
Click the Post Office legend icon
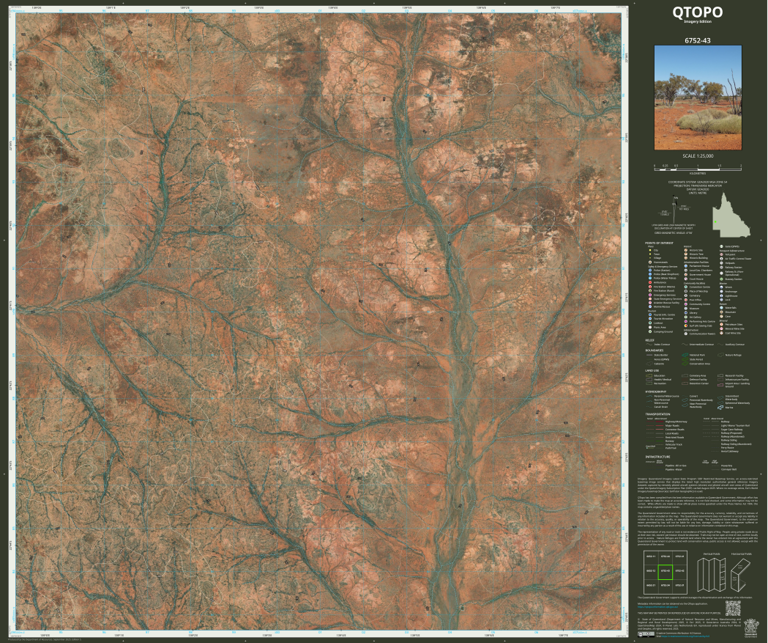(x=686, y=300)
